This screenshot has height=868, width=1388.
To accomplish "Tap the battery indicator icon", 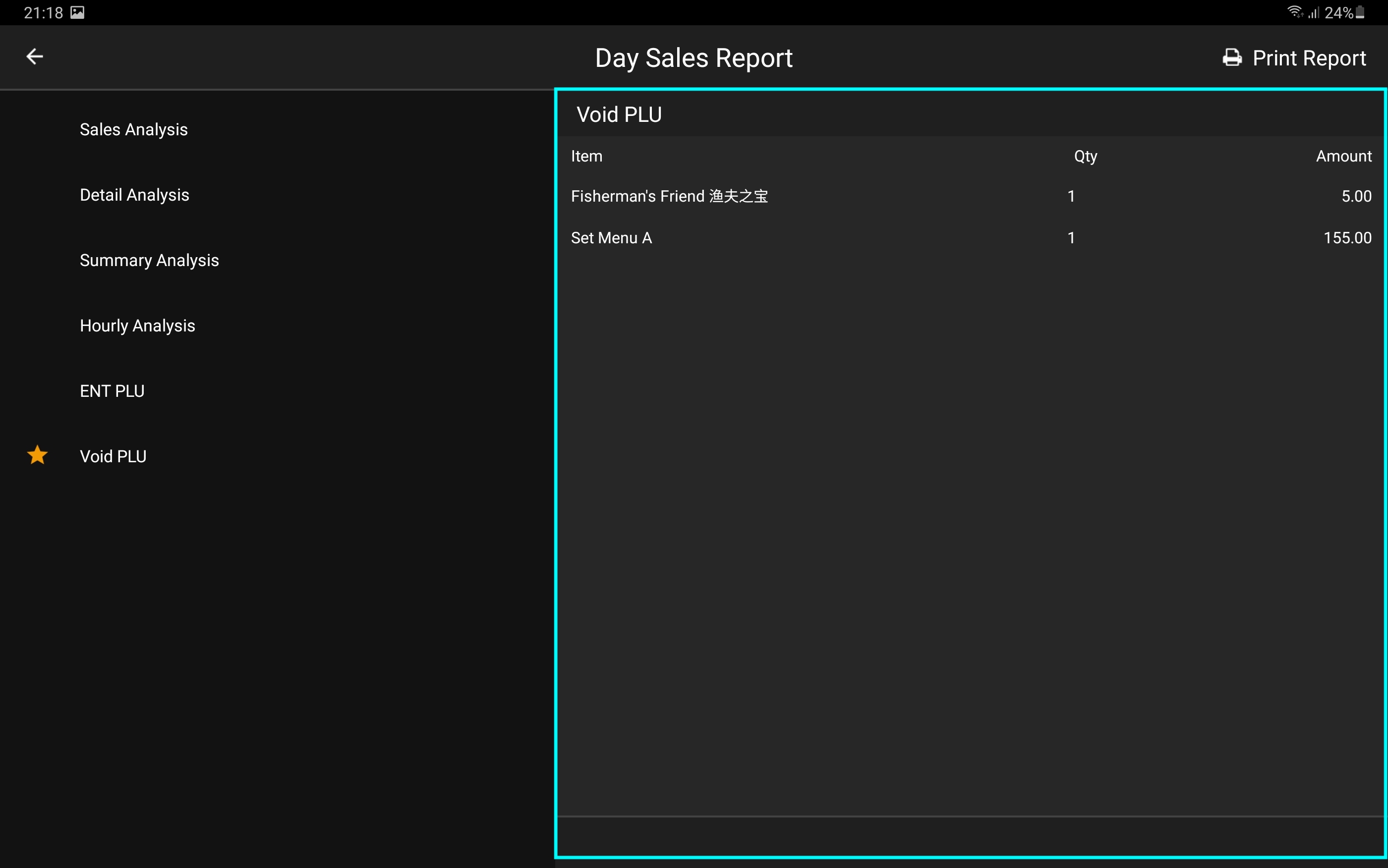I will coord(1360,12).
